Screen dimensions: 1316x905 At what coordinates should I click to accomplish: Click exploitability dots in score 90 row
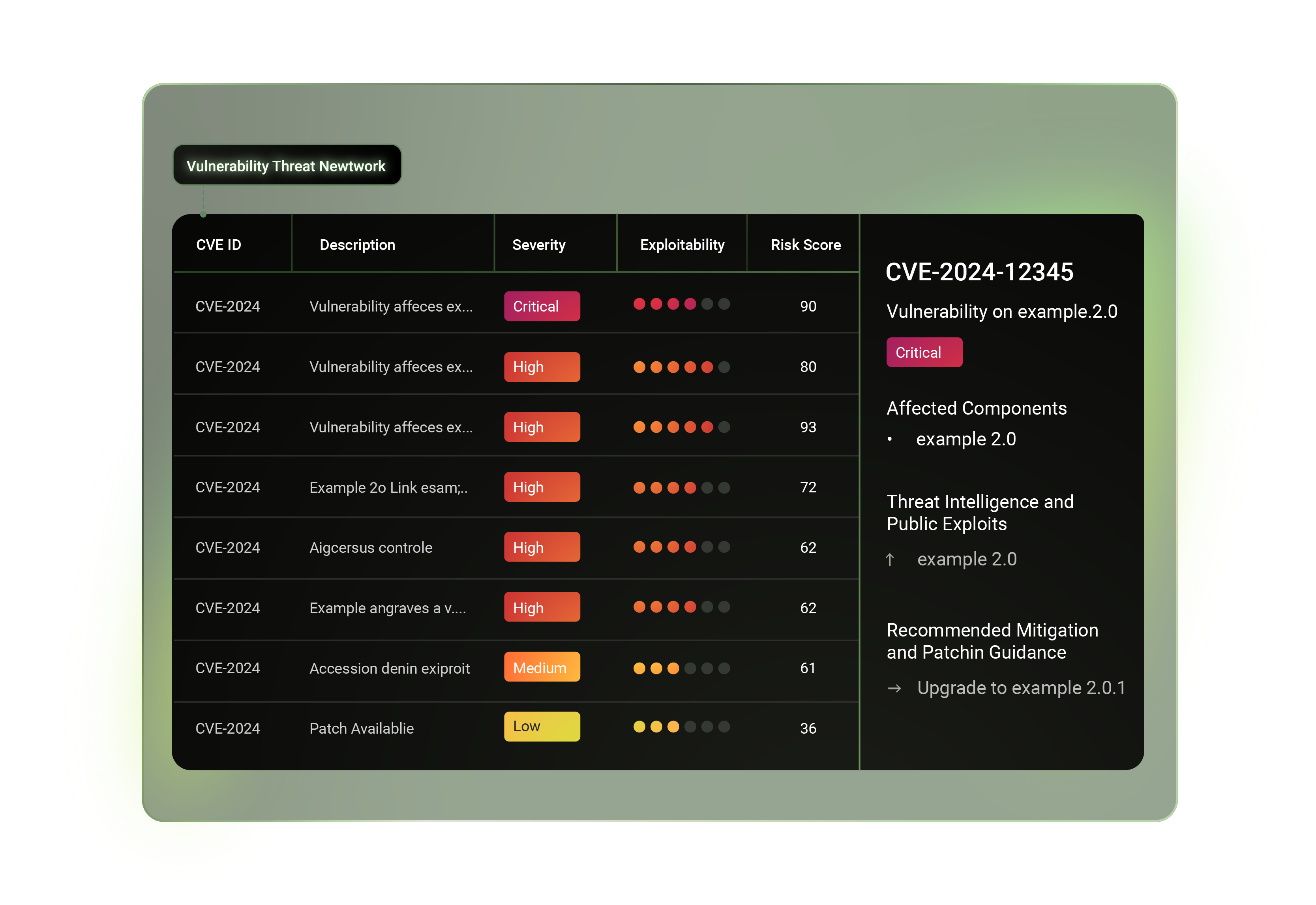tap(681, 304)
